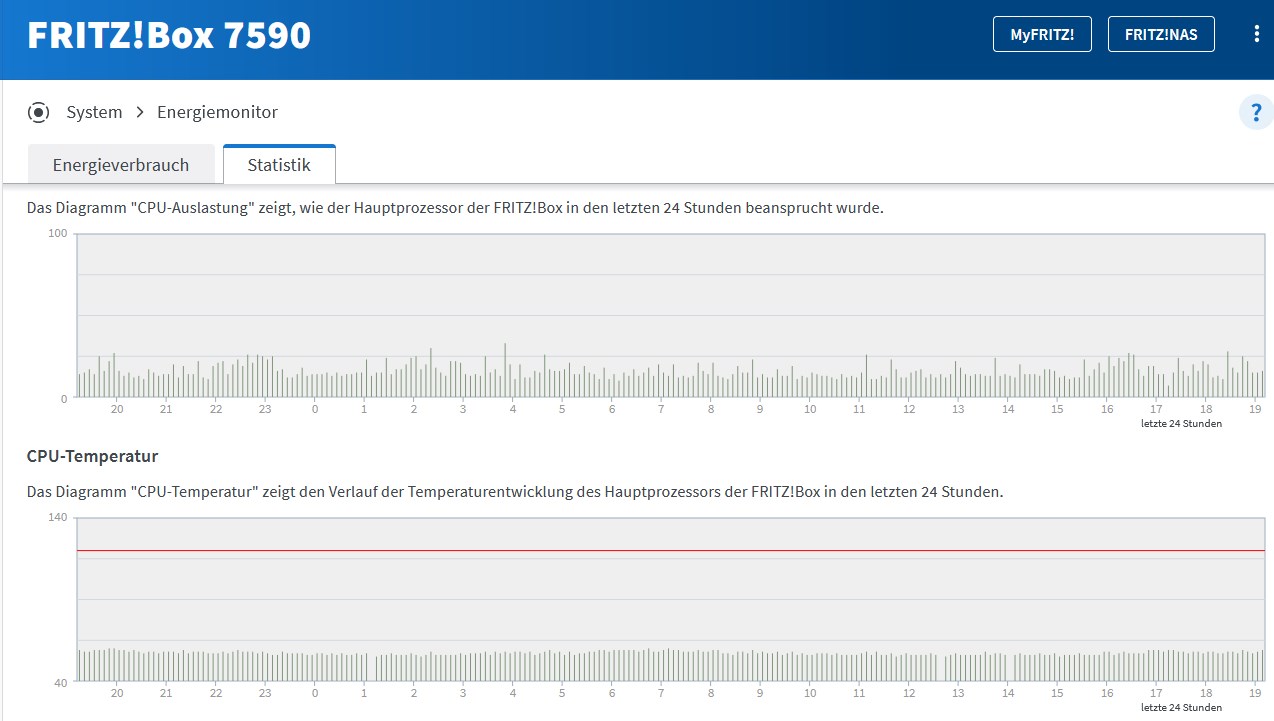Switch to the Energieverbrauch tab
Image resolution: width=1274 pixels, height=721 pixels.
pyautogui.click(x=121, y=165)
